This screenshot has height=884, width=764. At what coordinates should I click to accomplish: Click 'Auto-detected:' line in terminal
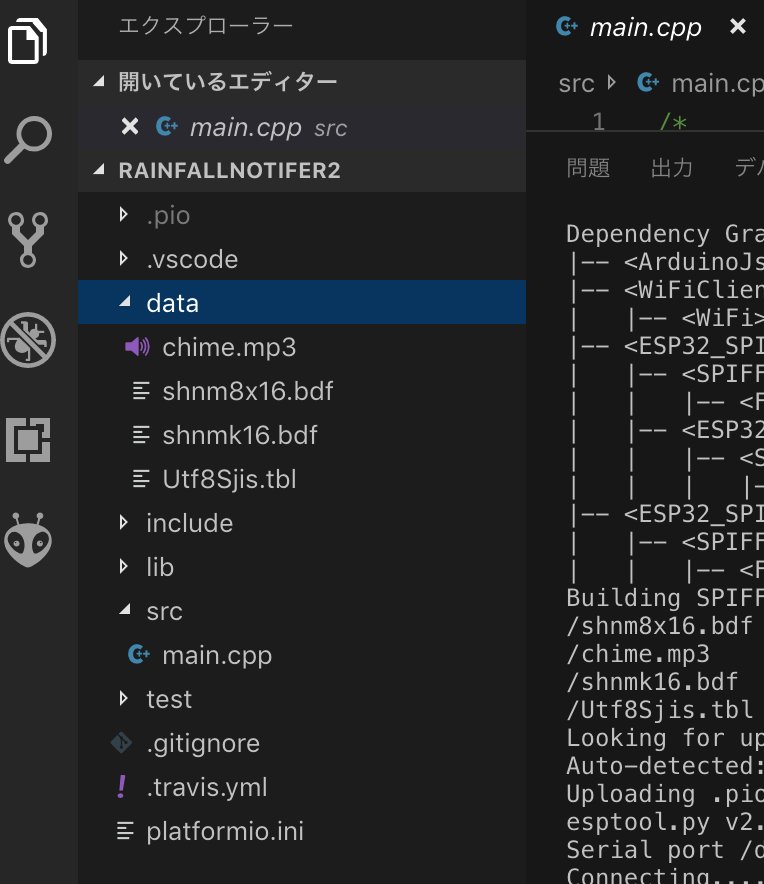[x=665, y=766]
